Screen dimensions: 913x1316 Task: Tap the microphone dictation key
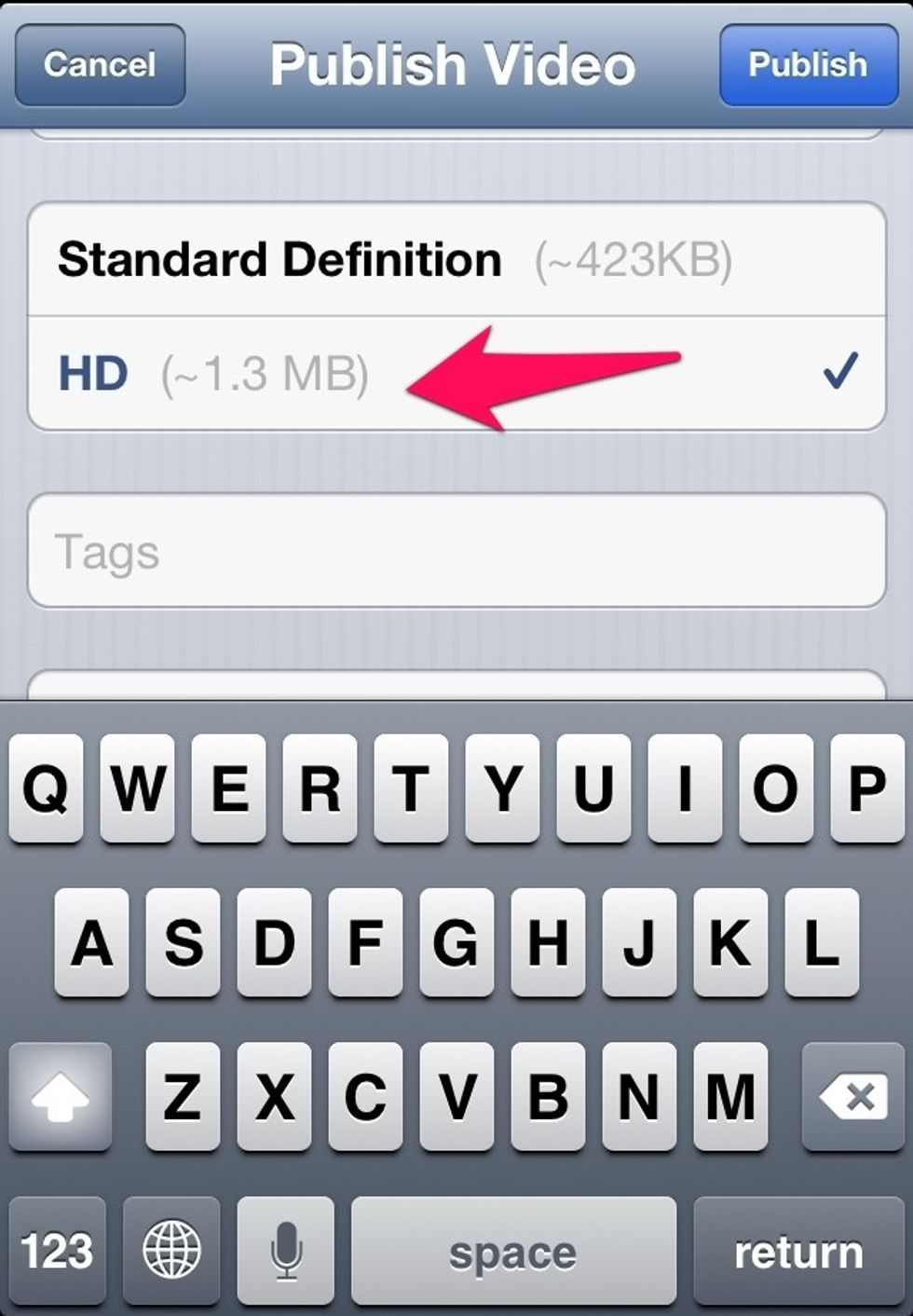tap(286, 1251)
